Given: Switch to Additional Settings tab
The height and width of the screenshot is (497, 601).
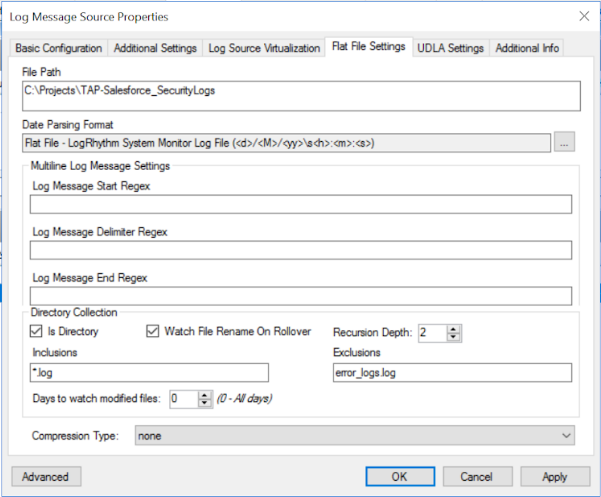Looking at the screenshot, I should 154,48.
